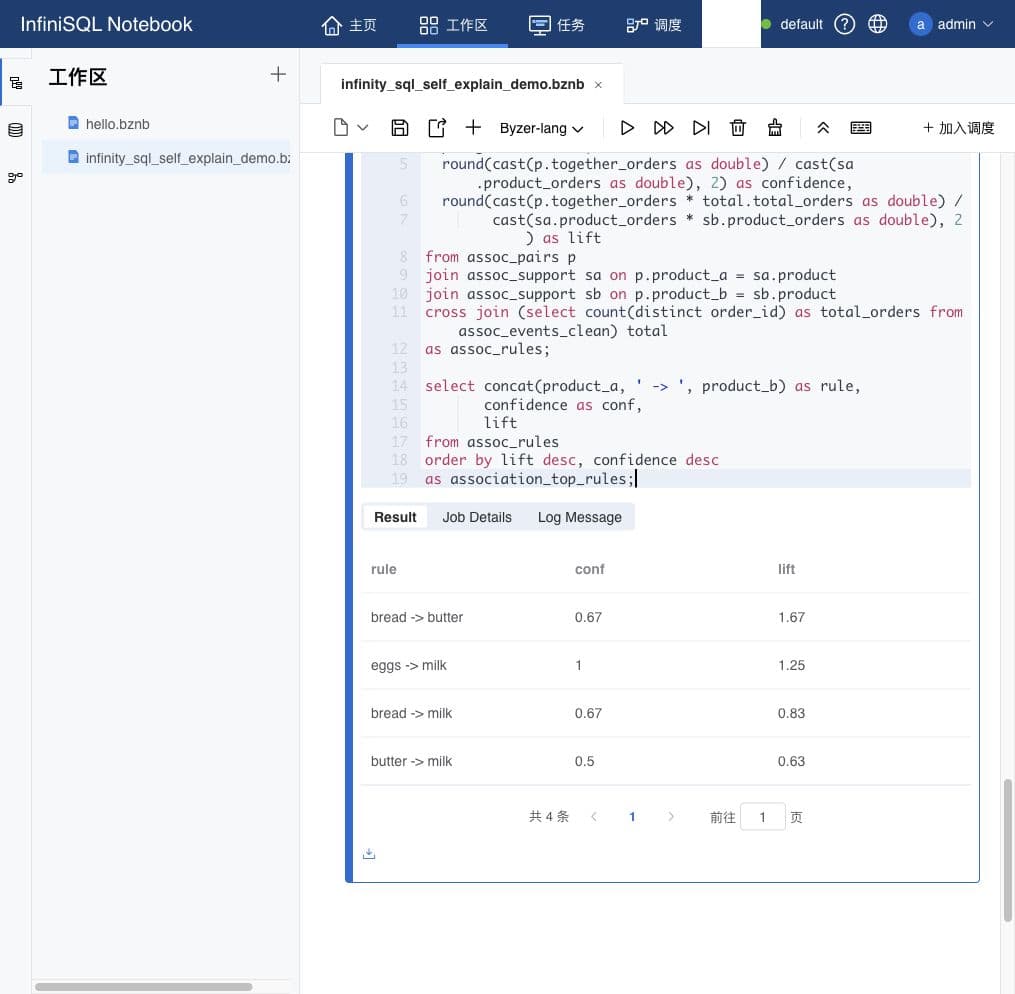
Task: Click the lift column header
Action: click(786, 569)
